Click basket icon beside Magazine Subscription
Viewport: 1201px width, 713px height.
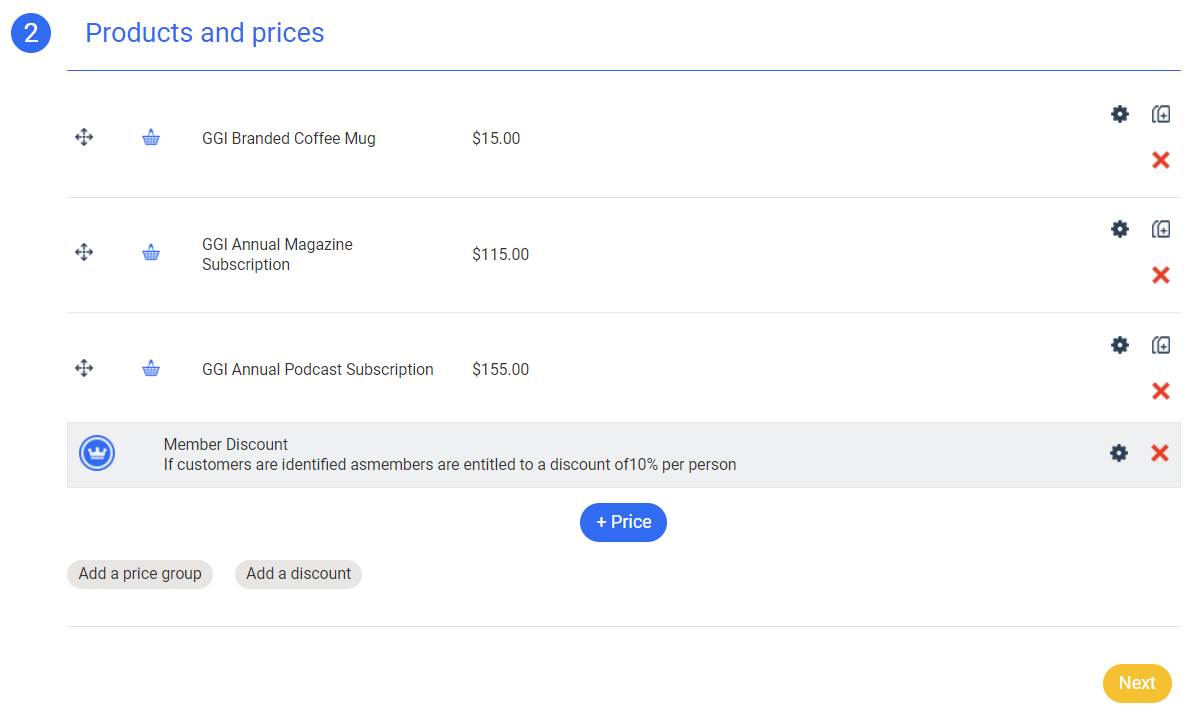[x=151, y=253]
